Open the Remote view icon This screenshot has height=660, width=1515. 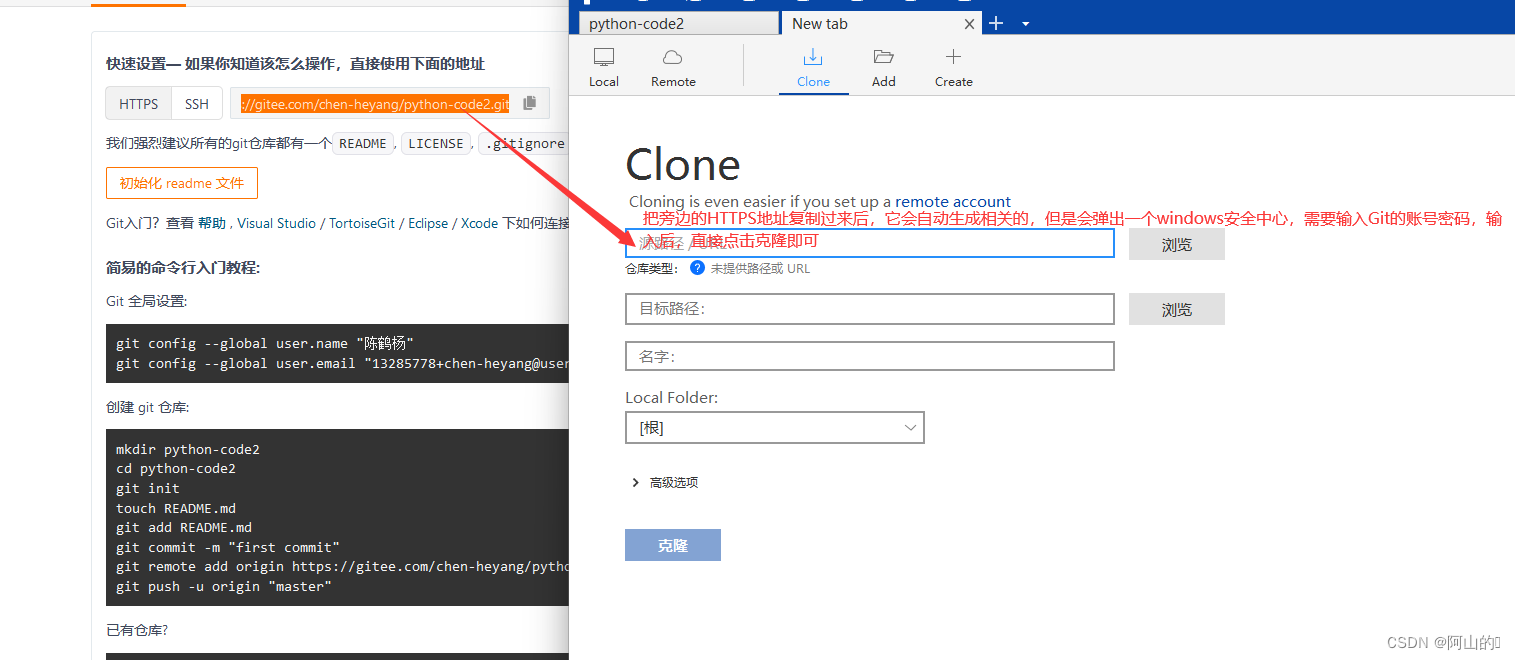pos(672,66)
